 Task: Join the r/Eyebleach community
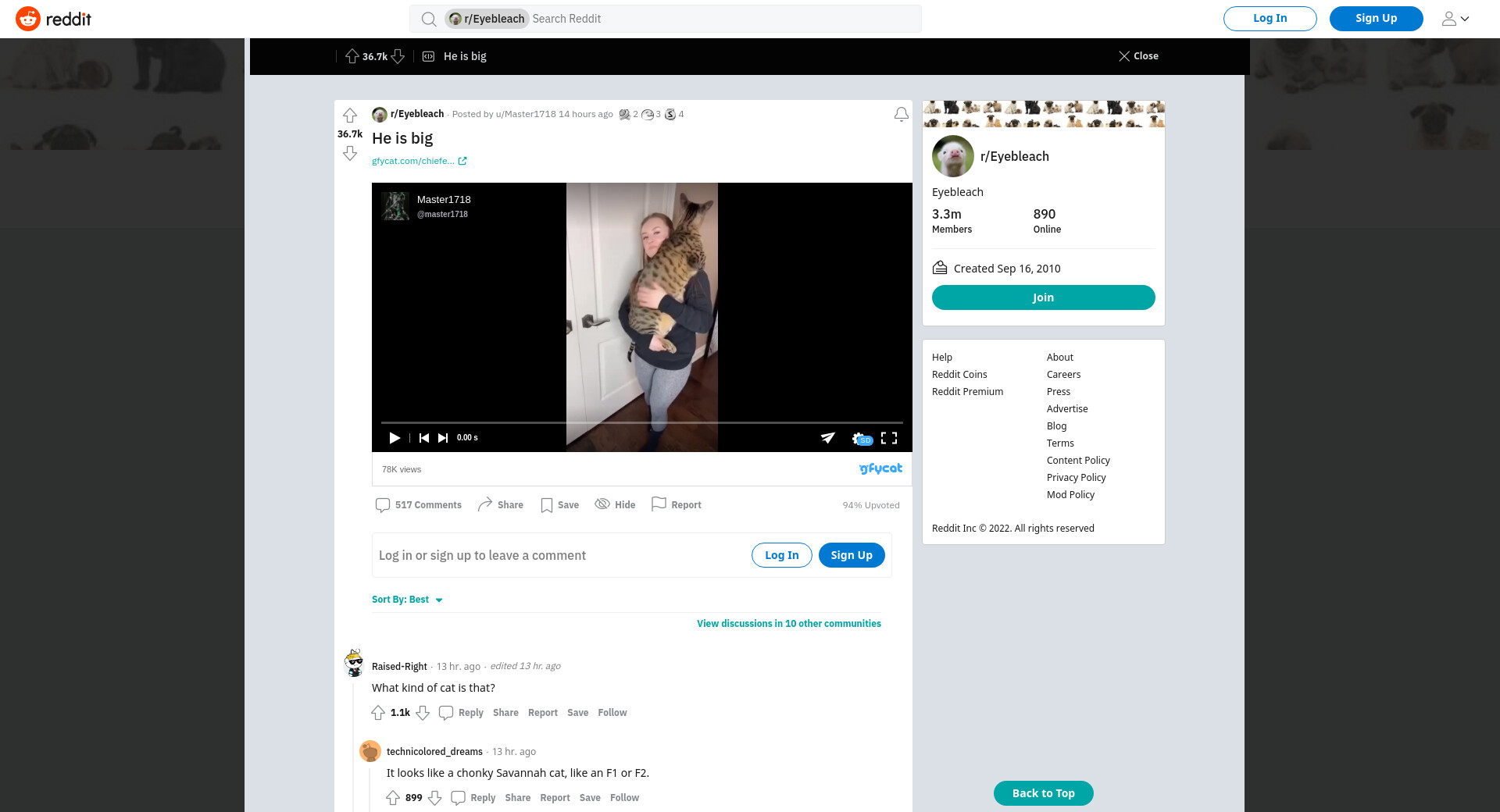click(x=1043, y=297)
